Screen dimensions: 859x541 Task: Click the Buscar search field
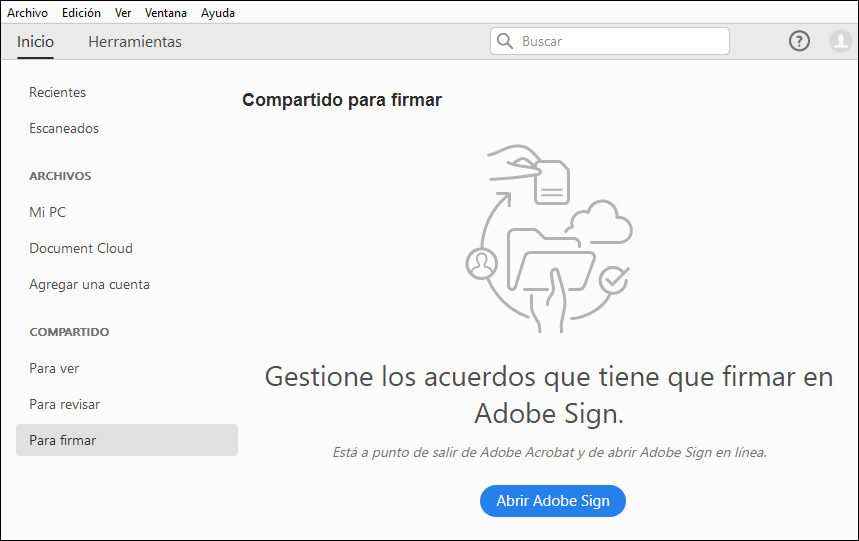(620, 41)
